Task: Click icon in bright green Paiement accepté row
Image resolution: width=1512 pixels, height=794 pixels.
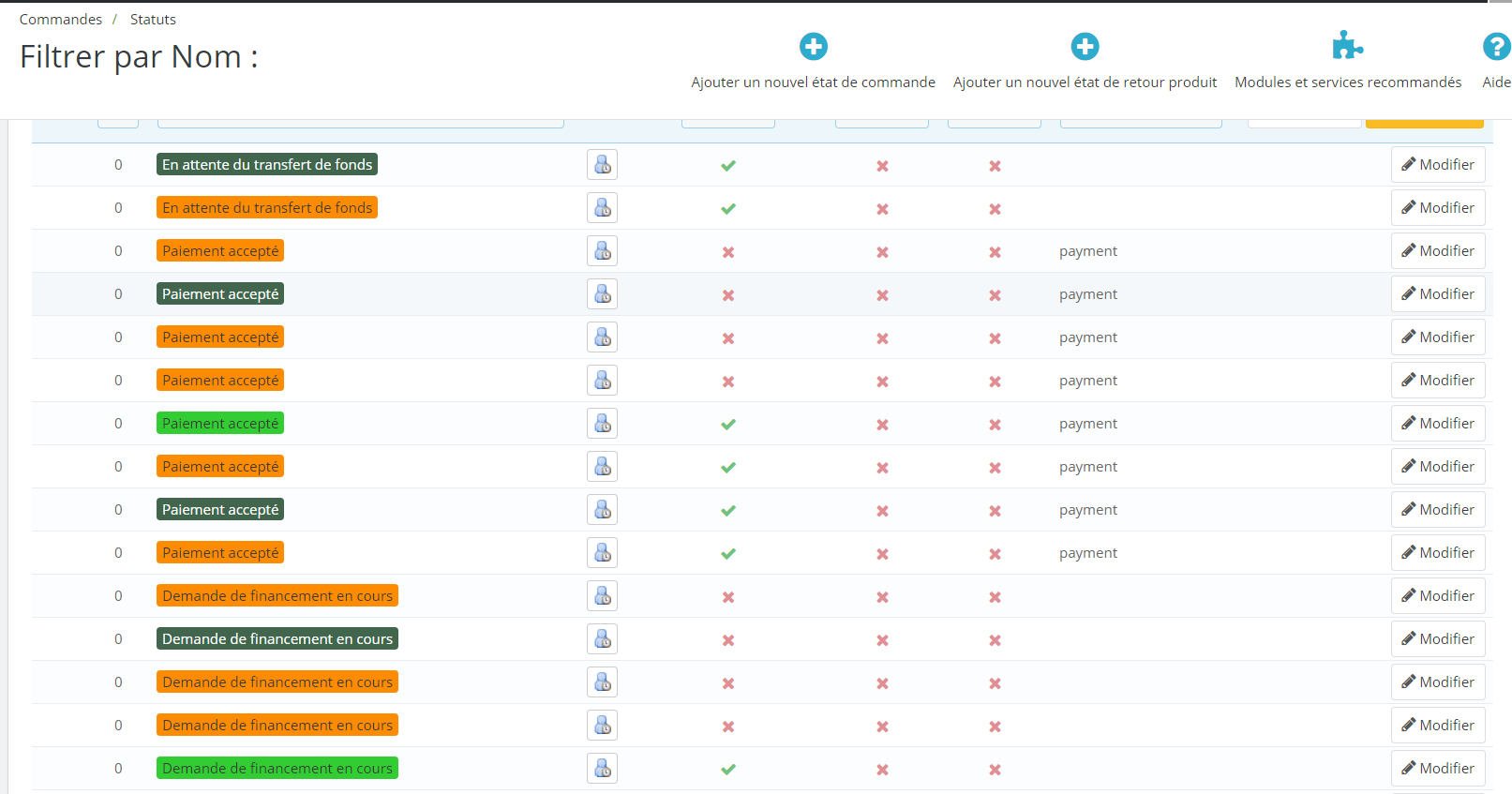Action: click(x=602, y=424)
